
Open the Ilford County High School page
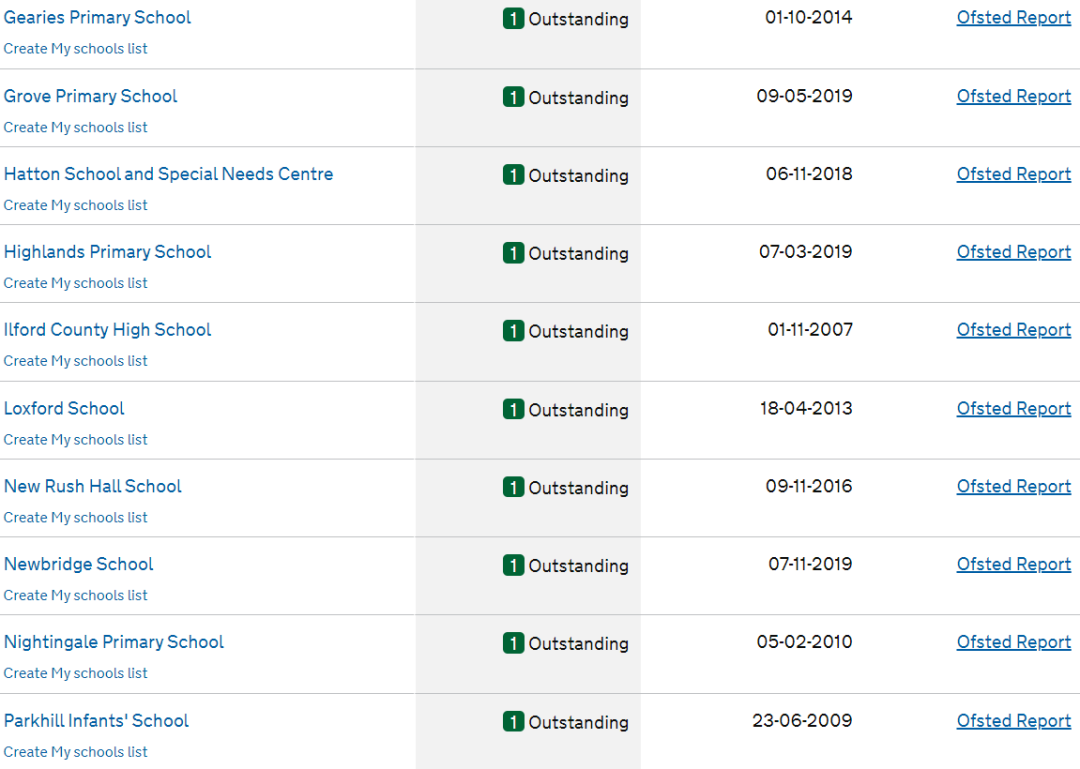click(107, 330)
